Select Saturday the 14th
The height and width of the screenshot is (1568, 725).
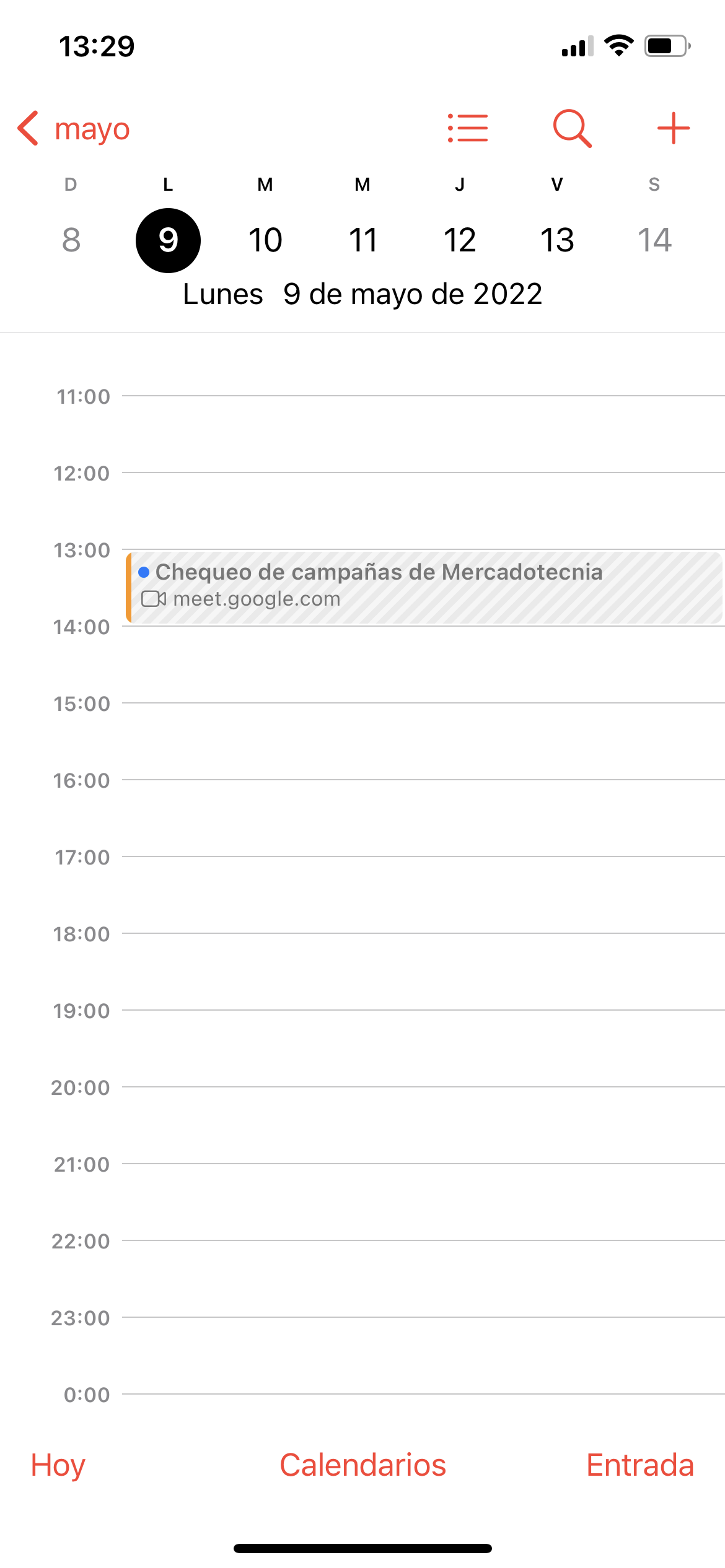click(x=654, y=240)
